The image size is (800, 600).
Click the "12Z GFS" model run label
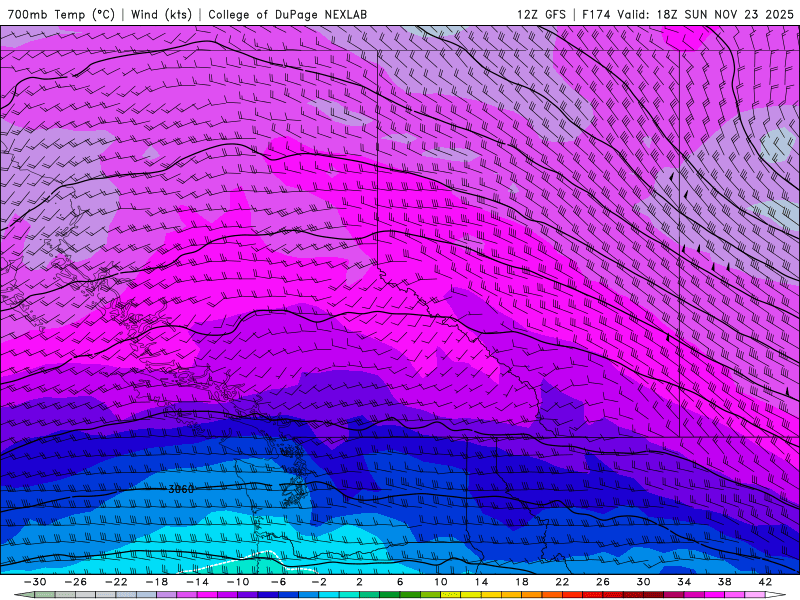(x=541, y=14)
